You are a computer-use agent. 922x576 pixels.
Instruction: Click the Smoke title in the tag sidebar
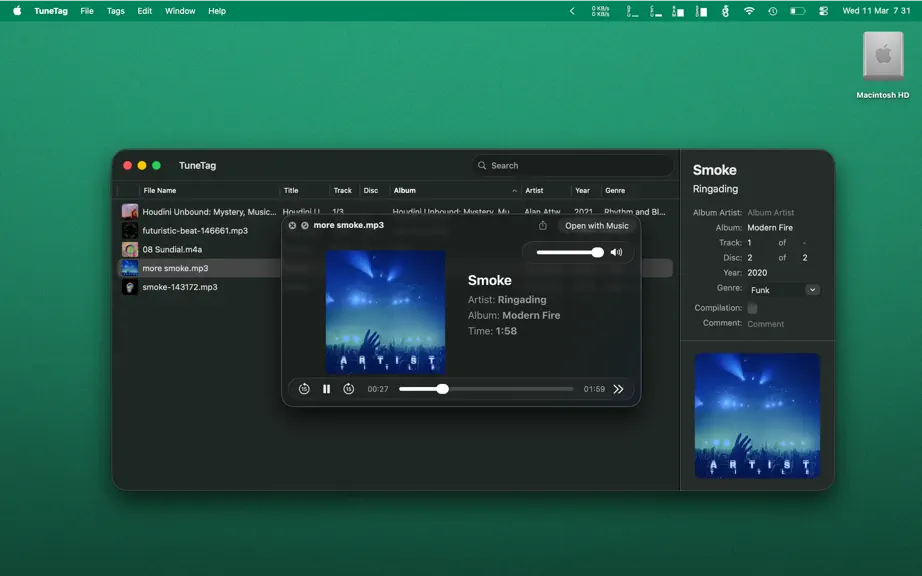click(x=714, y=170)
